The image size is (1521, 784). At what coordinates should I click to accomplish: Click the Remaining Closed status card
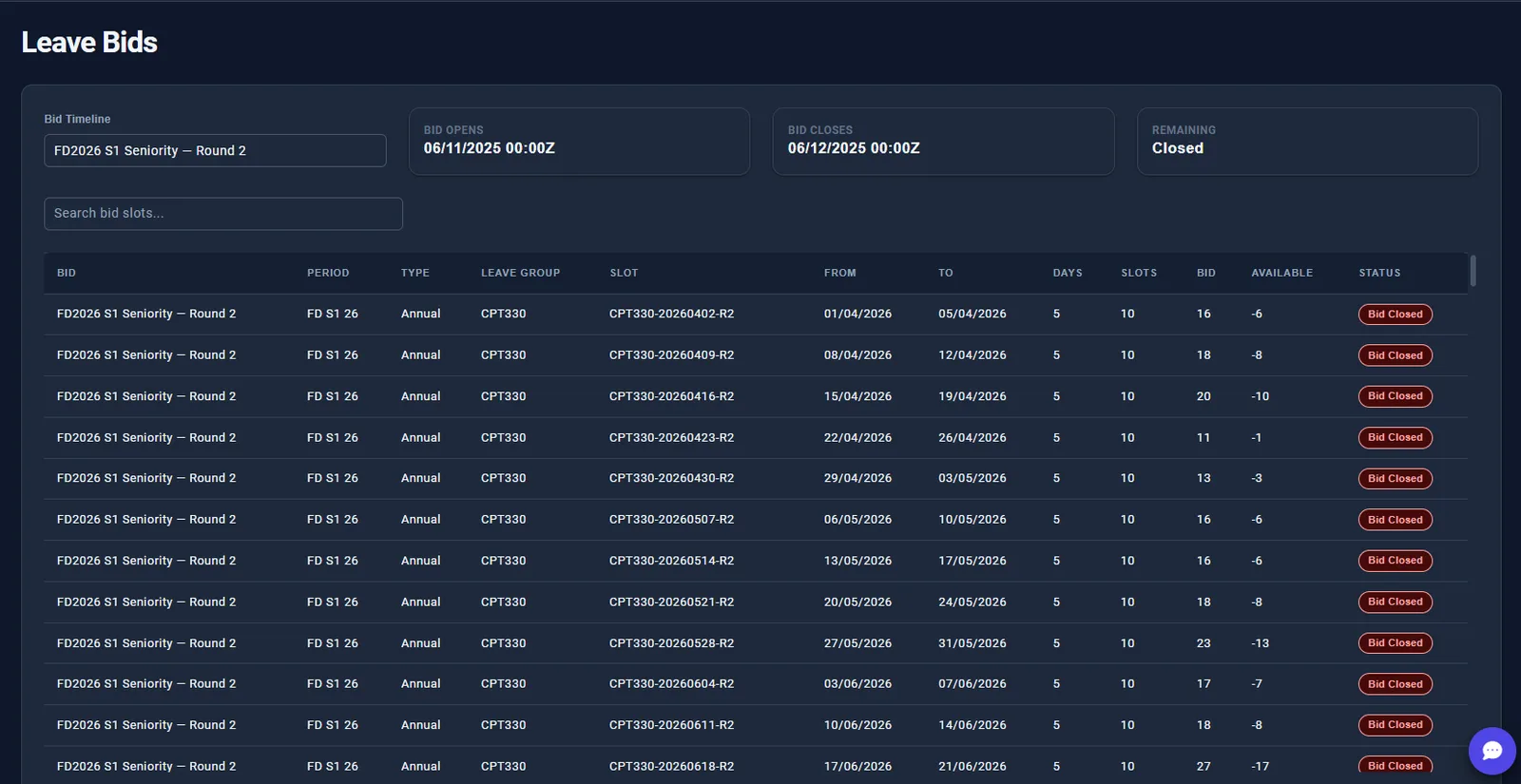[x=1307, y=142]
